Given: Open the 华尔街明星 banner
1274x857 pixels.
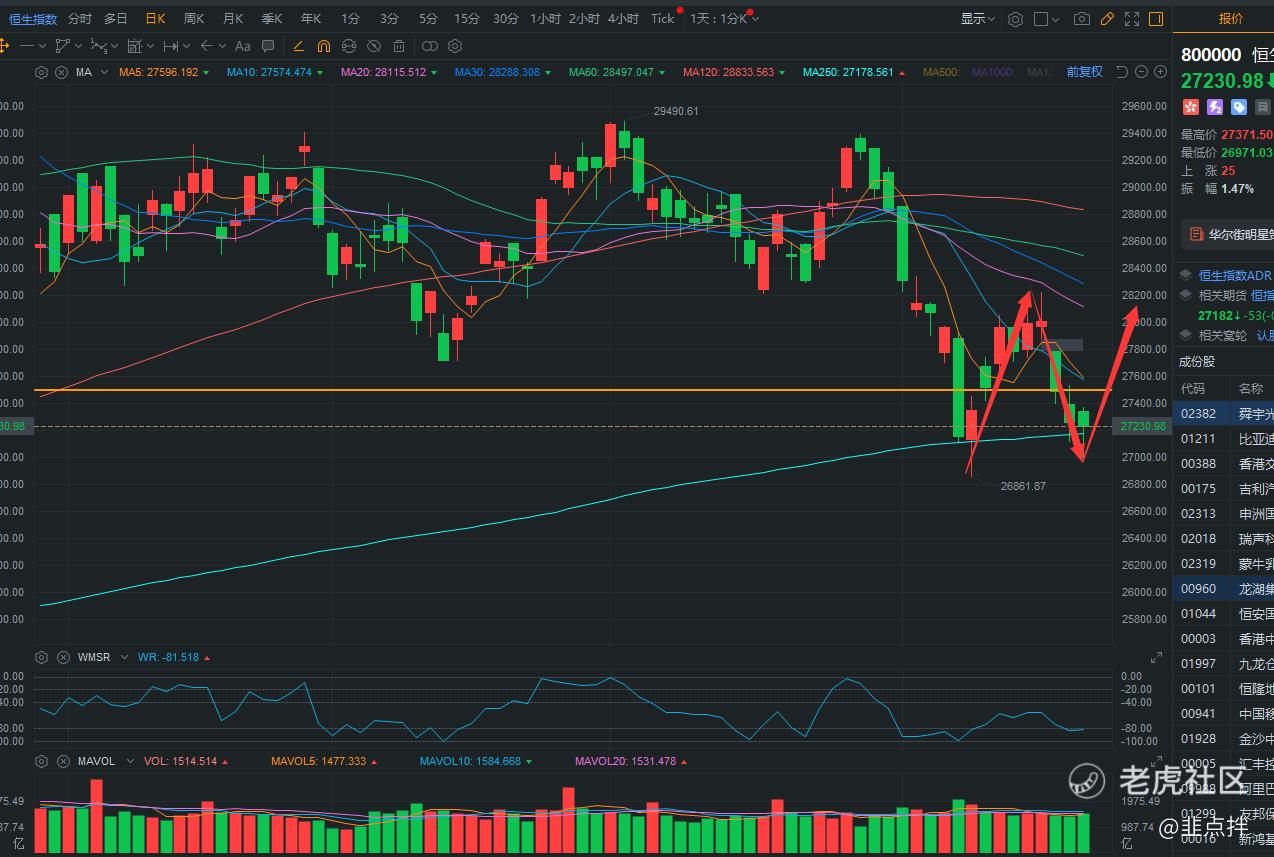Looking at the screenshot, I should (1228, 235).
